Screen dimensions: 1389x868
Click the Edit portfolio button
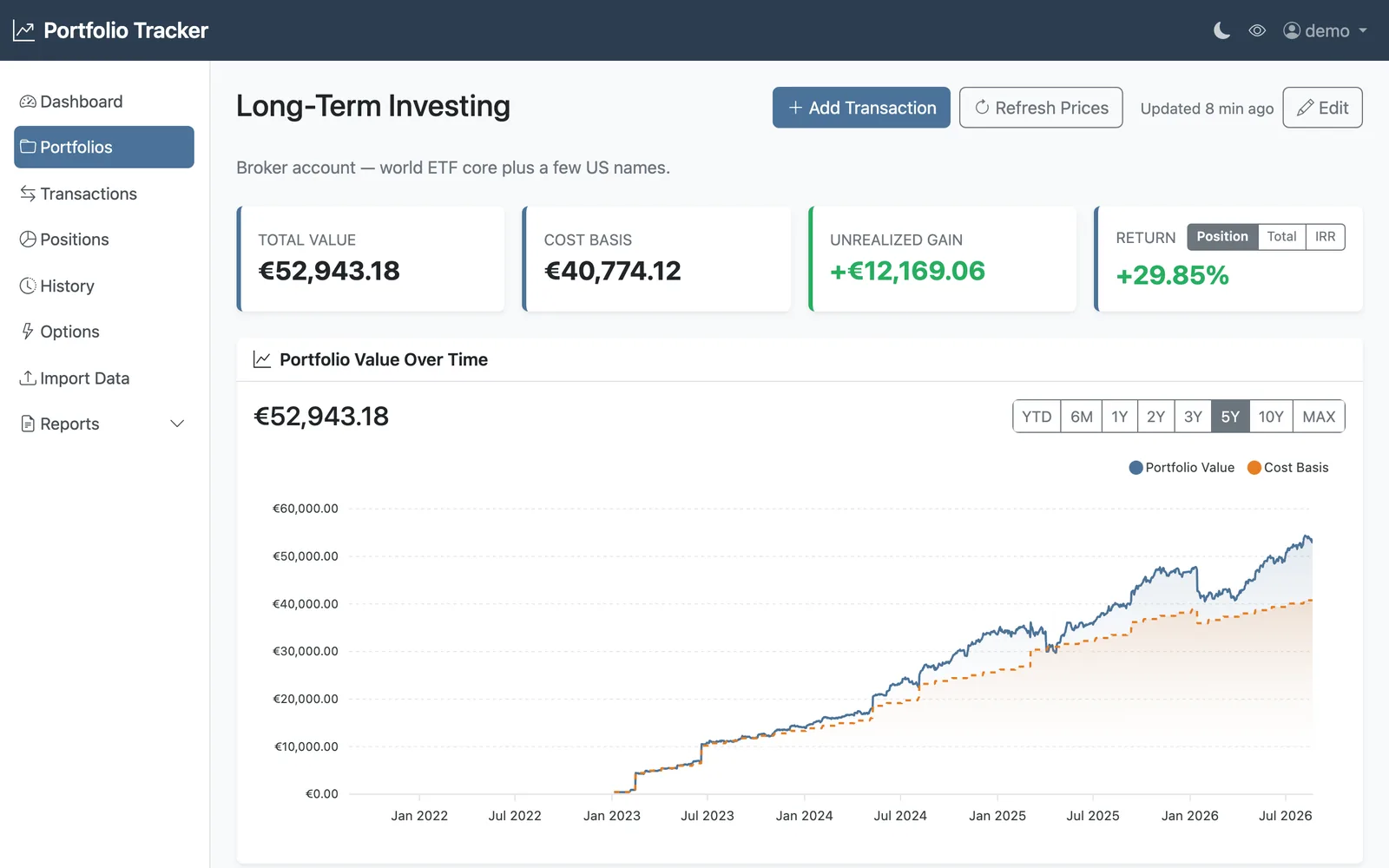click(x=1322, y=108)
